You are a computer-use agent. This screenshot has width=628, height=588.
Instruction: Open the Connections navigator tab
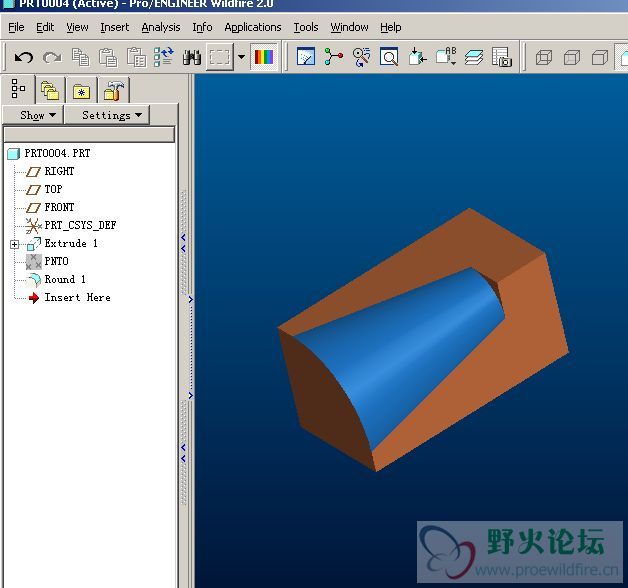pyautogui.click(x=113, y=90)
